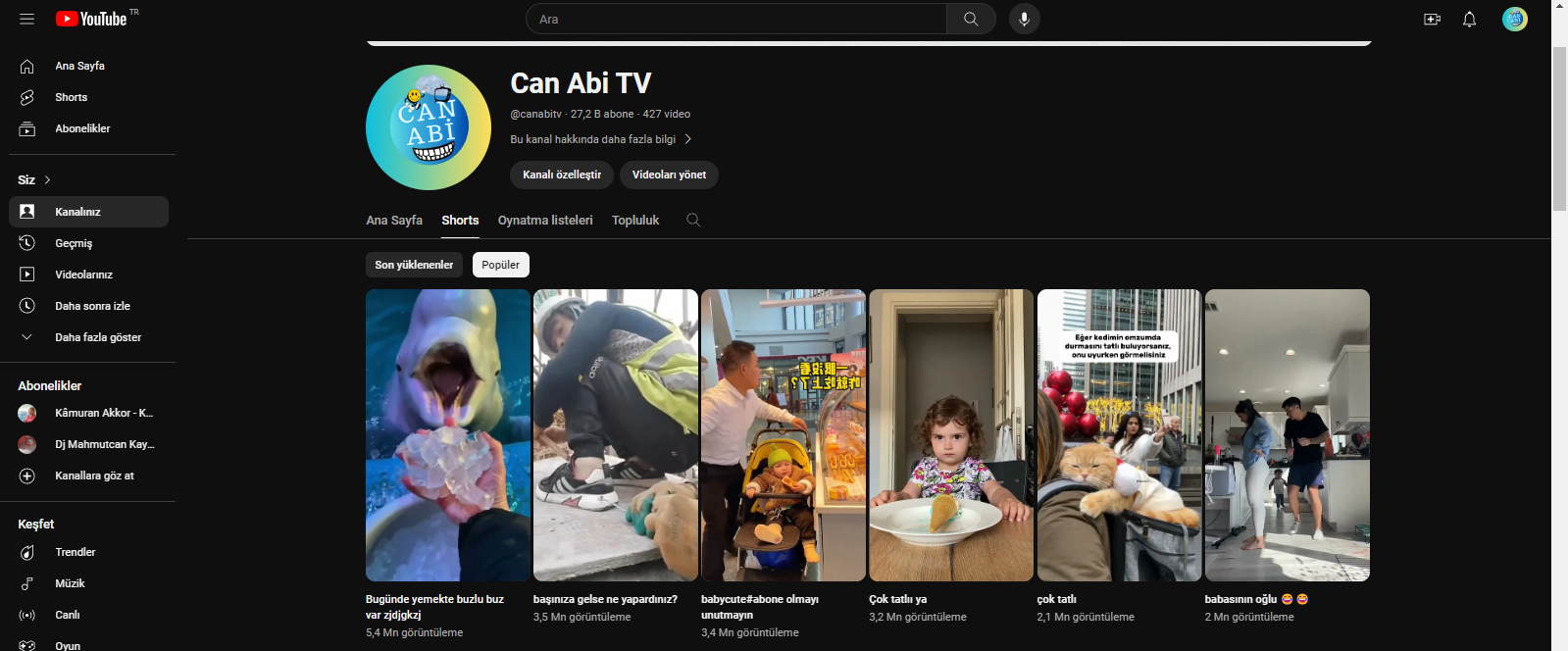Open title 'Çok tatlı ya'
1568x651 pixels.
pyautogui.click(x=898, y=599)
